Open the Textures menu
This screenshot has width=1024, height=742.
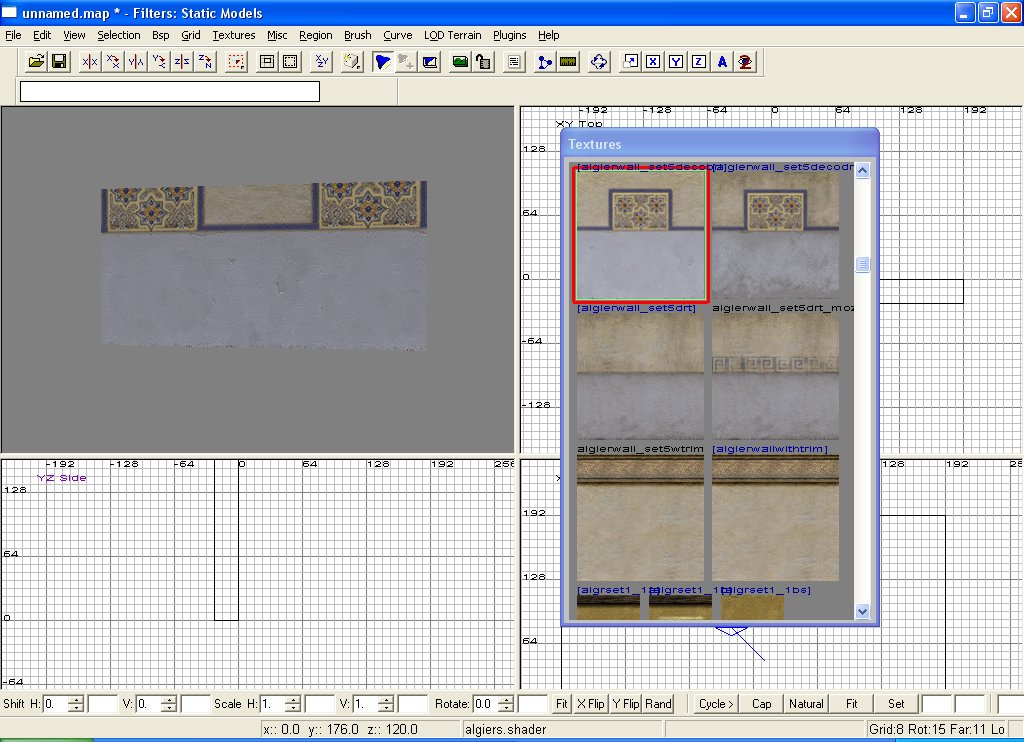(x=233, y=35)
